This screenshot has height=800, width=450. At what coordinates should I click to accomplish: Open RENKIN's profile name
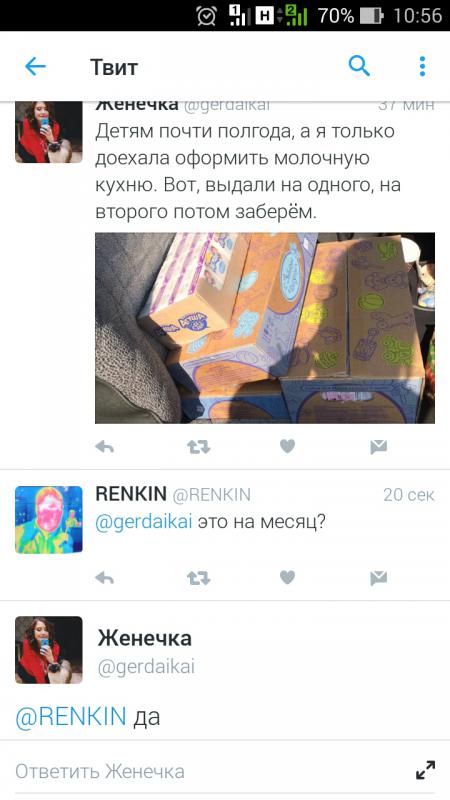tap(131, 493)
